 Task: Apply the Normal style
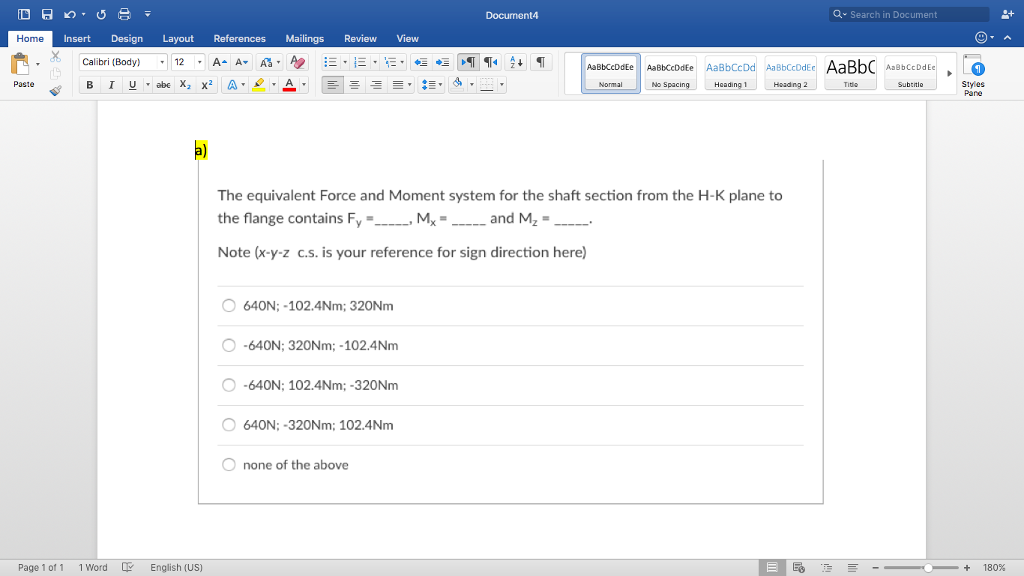click(611, 72)
